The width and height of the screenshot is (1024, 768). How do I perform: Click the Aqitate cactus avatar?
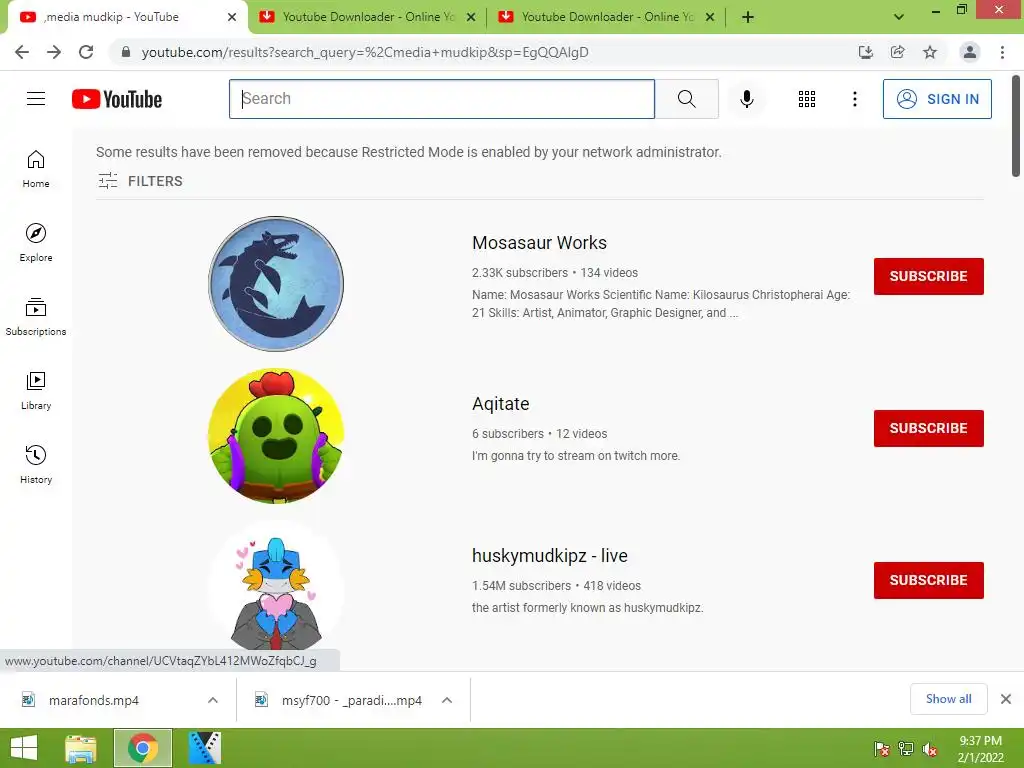pos(276,436)
